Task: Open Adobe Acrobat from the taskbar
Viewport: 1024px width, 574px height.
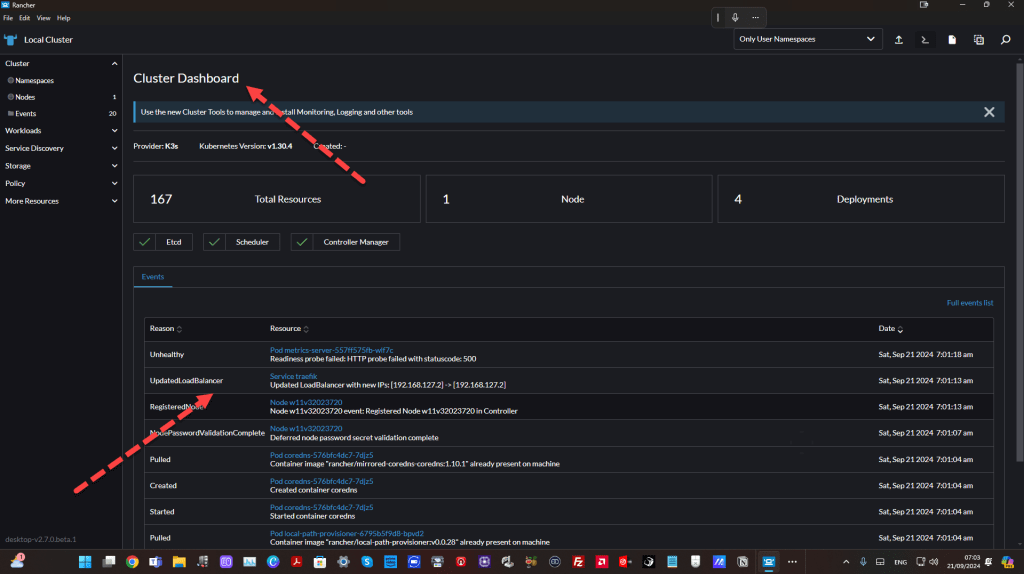Action: coord(296,562)
